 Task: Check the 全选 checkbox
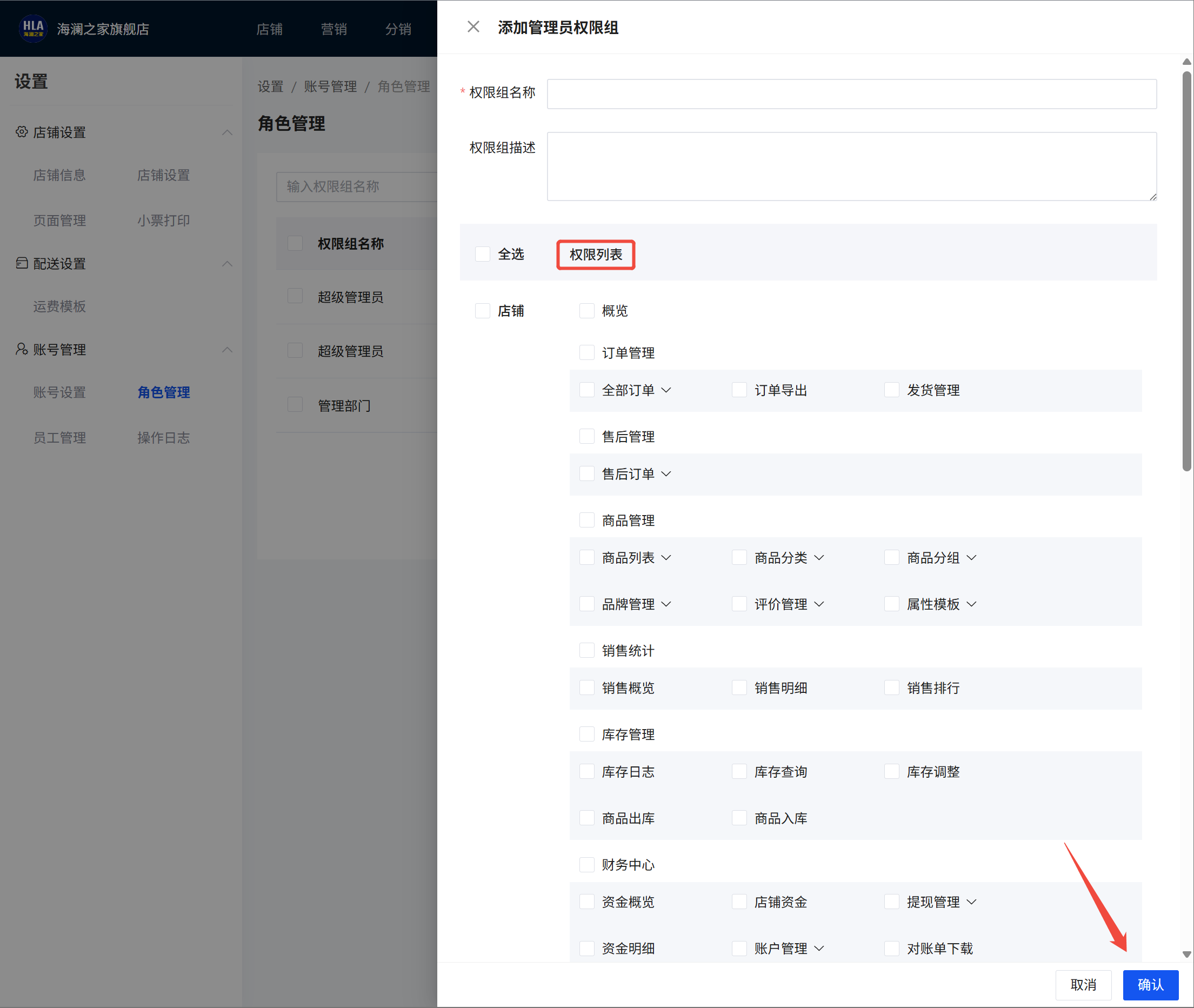(482, 253)
